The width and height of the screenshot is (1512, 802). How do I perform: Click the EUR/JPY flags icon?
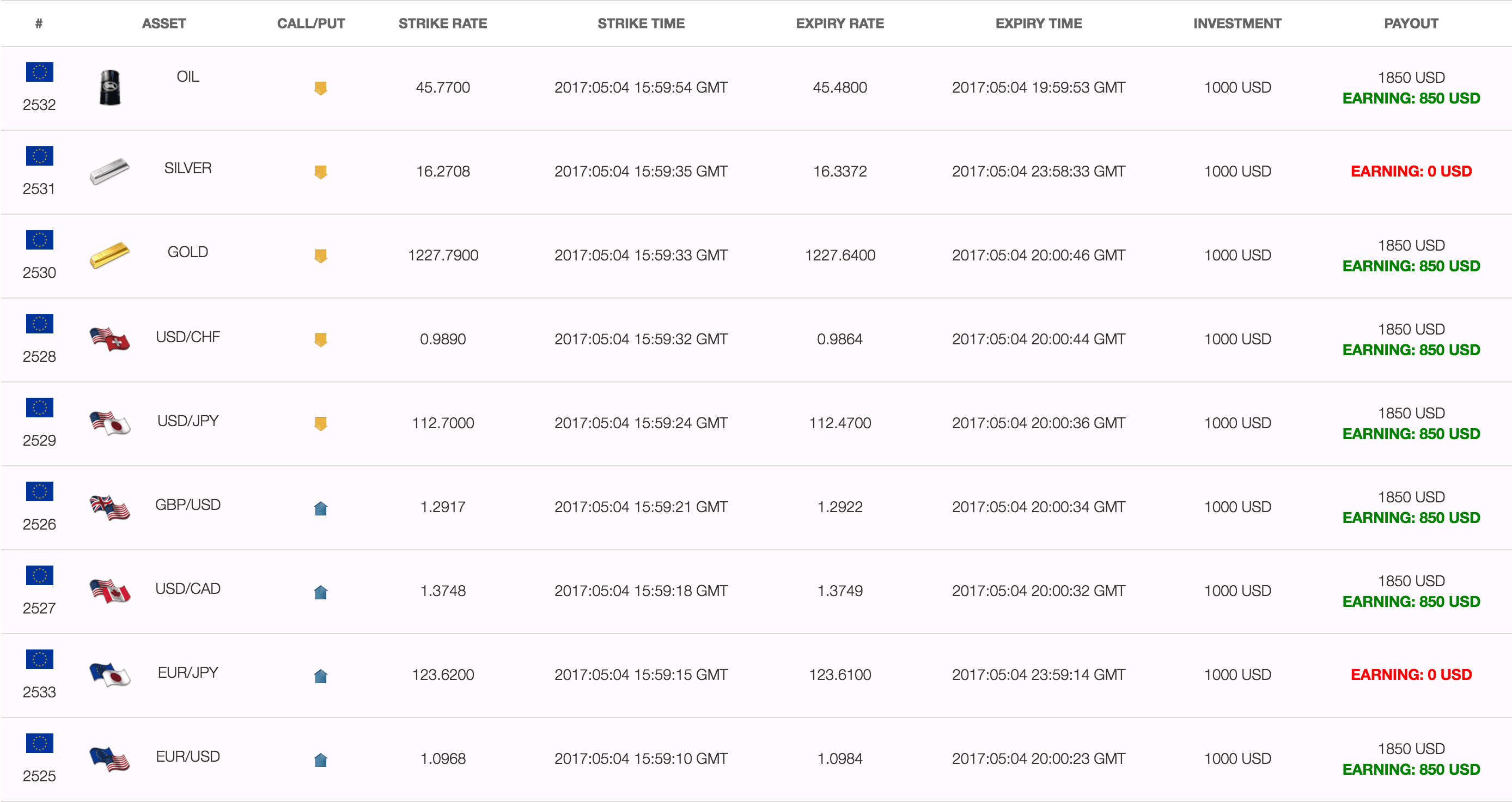[x=110, y=675]
